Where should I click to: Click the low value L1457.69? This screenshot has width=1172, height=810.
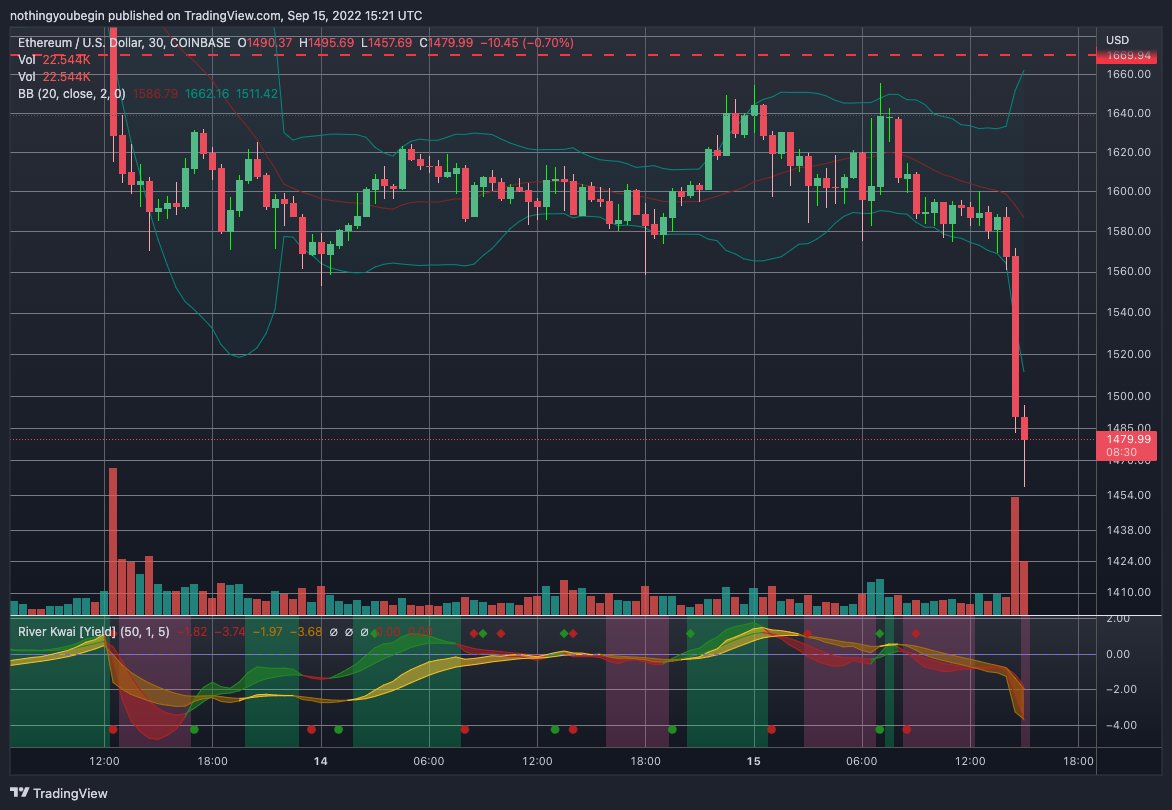coord(386,43)
